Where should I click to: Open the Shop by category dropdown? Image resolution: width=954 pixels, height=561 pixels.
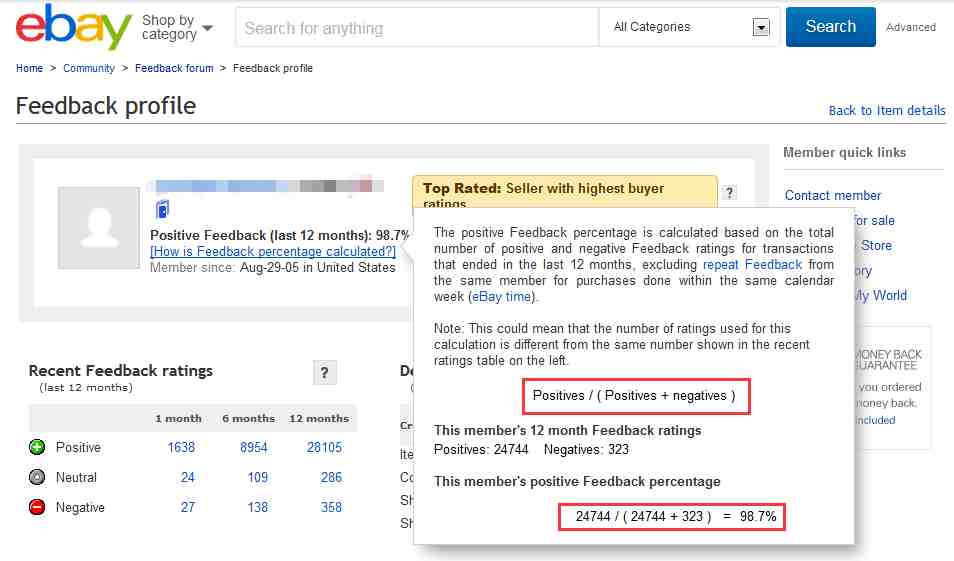177,27
